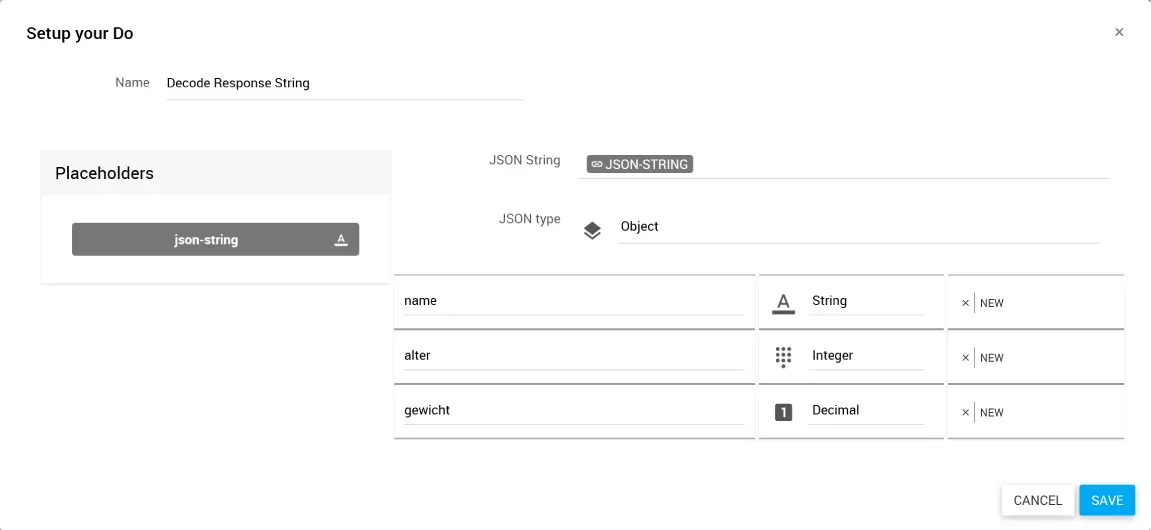
Task: Click the text icon on json-string placeholder
Action: (341, 240)
